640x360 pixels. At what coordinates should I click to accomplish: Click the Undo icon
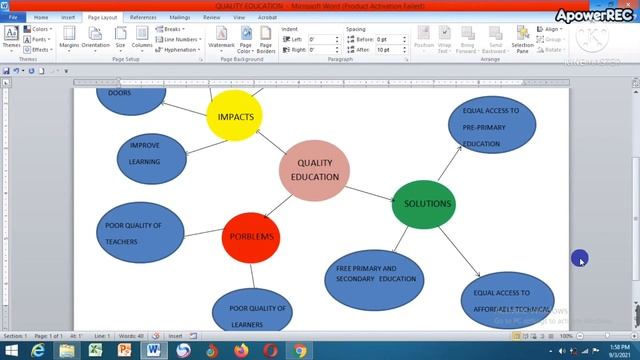pyautogui.click(x=16, y=71)
